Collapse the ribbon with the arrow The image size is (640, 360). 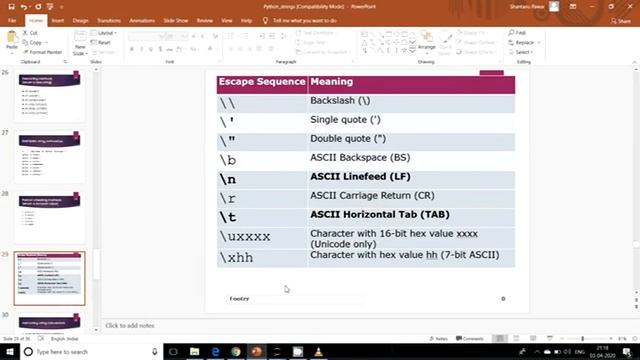point(634,62)
